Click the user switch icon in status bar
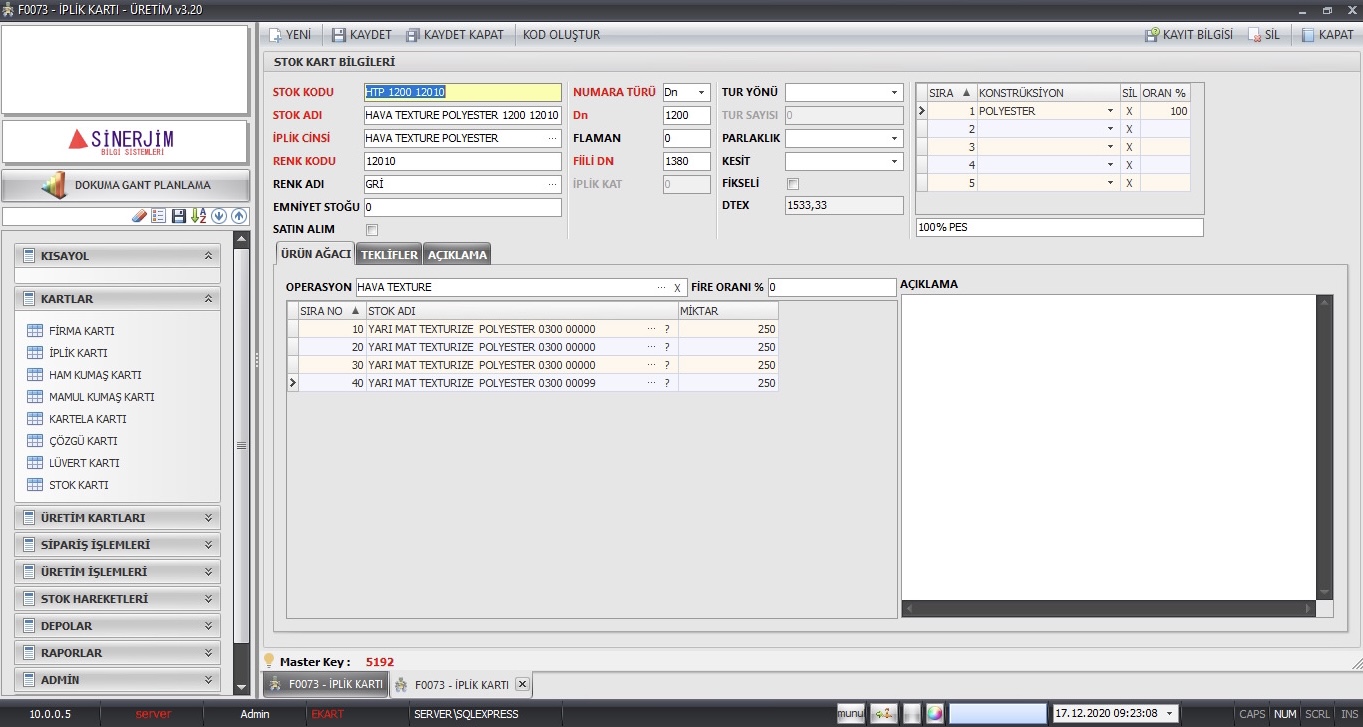Screen dimensions: 1363x727 tap(883, 714)
